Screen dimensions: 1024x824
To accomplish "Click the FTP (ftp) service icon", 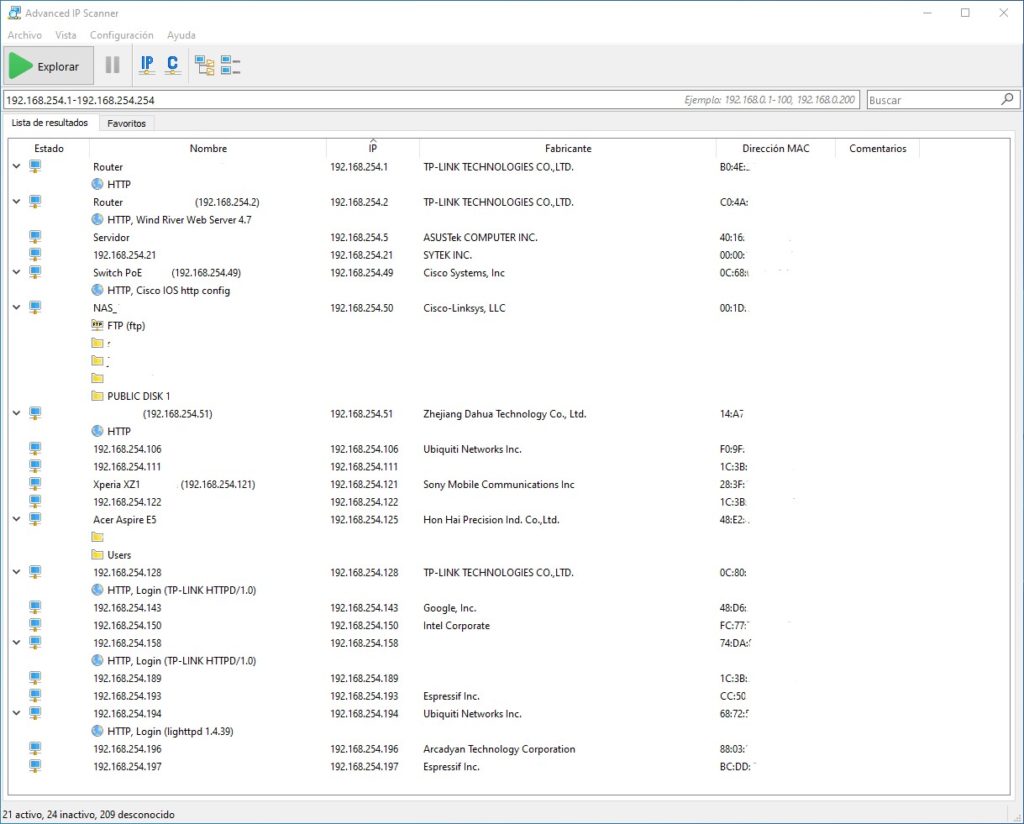I will tap(97, 325).
